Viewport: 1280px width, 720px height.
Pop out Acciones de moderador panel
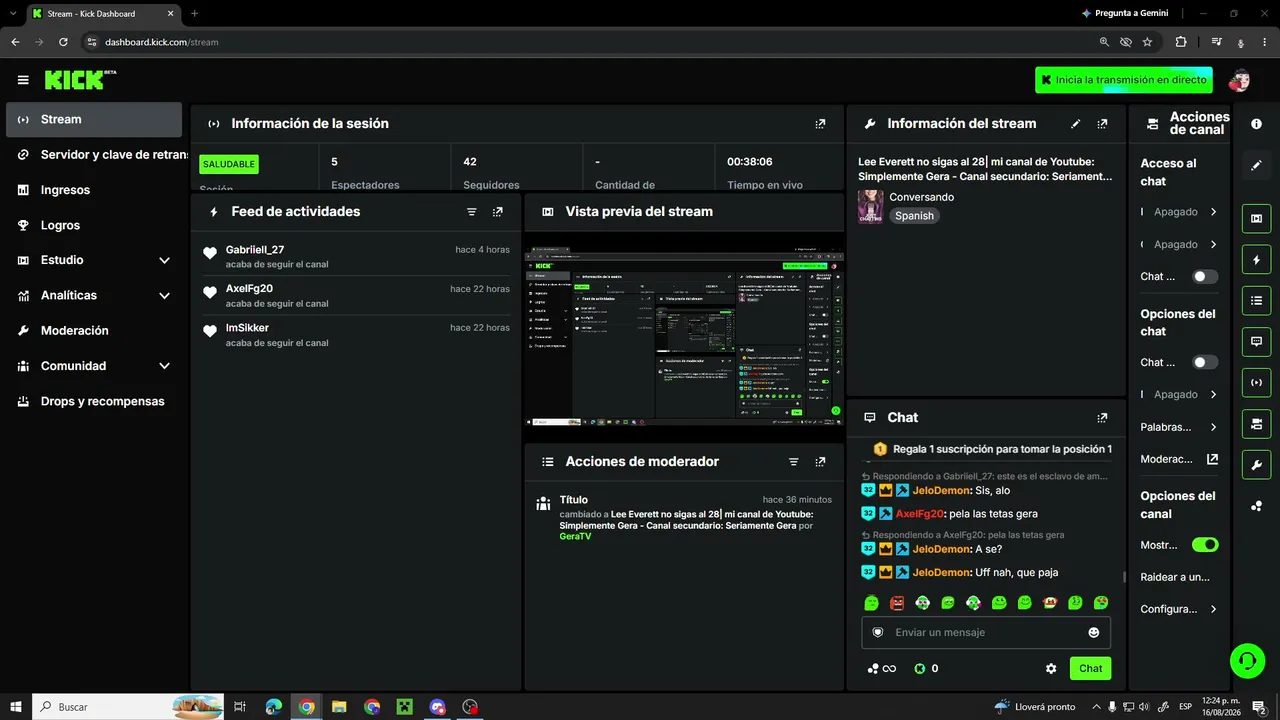click(820, 462)
